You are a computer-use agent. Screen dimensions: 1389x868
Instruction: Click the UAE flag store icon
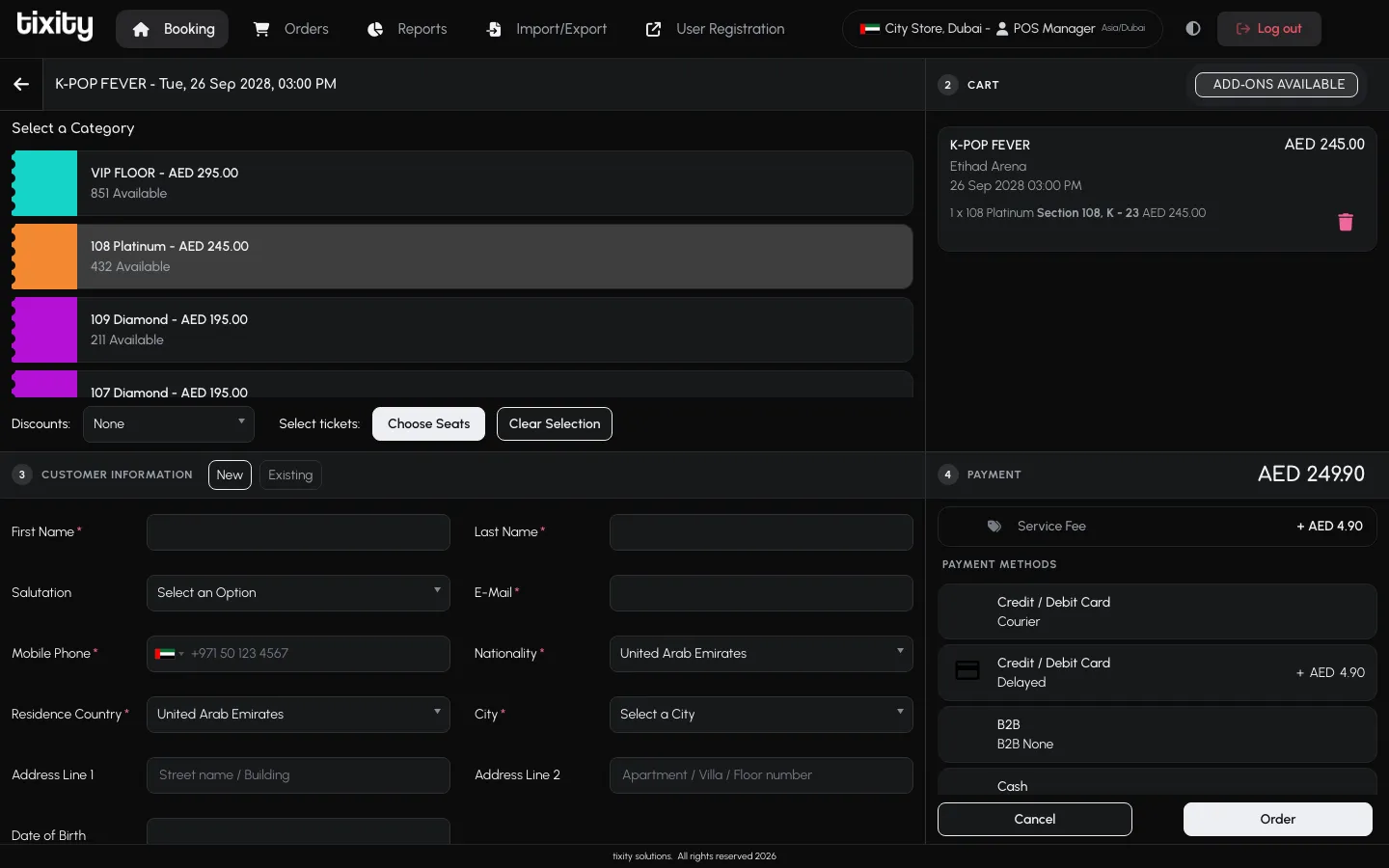click(x=870, y=29)
